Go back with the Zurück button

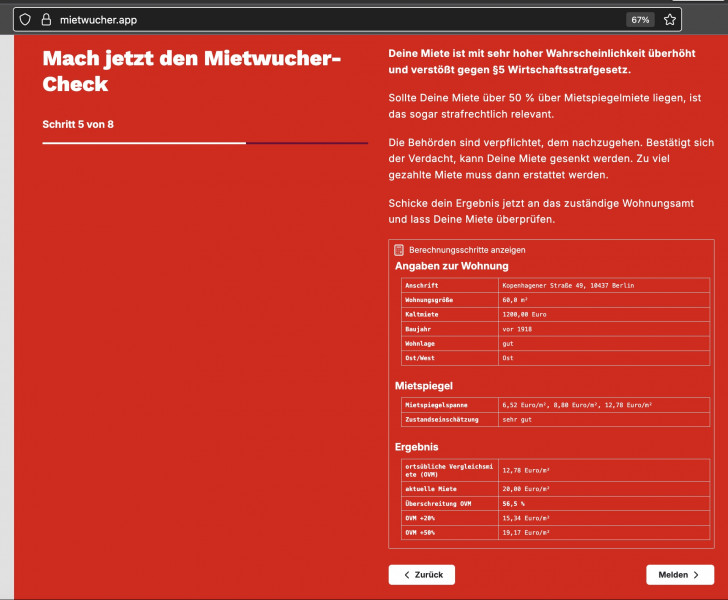click(x=422, y=574)
